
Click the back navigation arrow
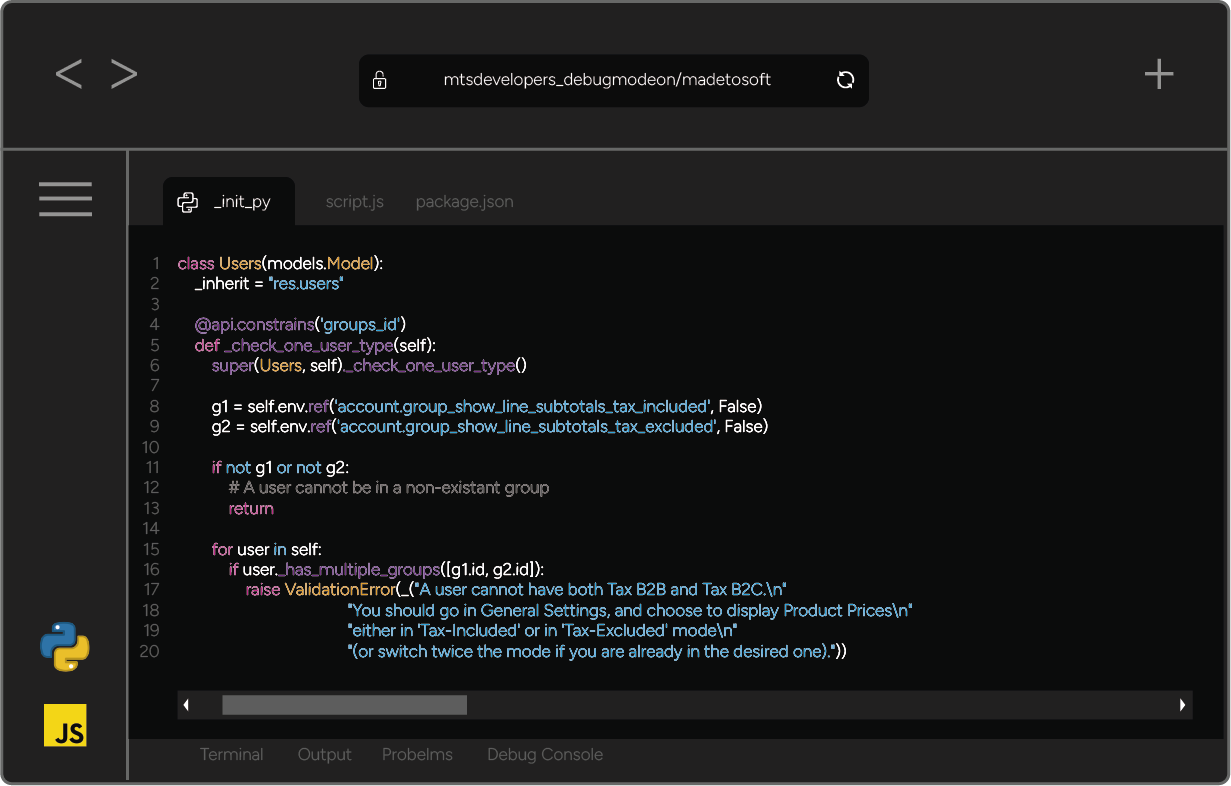tap(69, 74)
